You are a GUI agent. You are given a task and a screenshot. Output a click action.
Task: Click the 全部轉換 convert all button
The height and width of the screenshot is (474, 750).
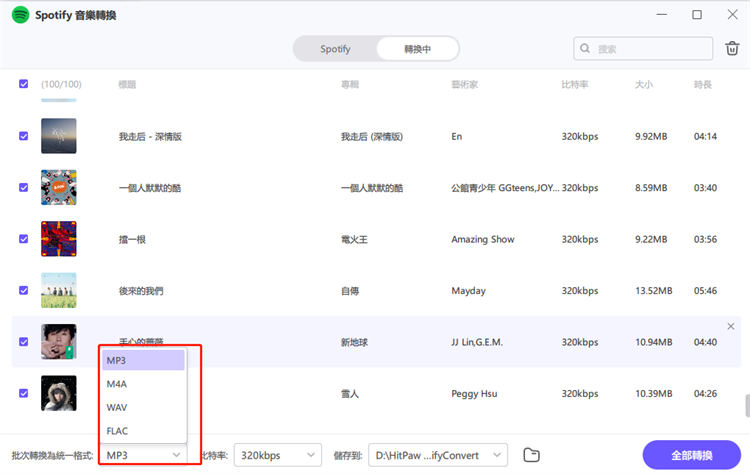(x=692, y=455)
